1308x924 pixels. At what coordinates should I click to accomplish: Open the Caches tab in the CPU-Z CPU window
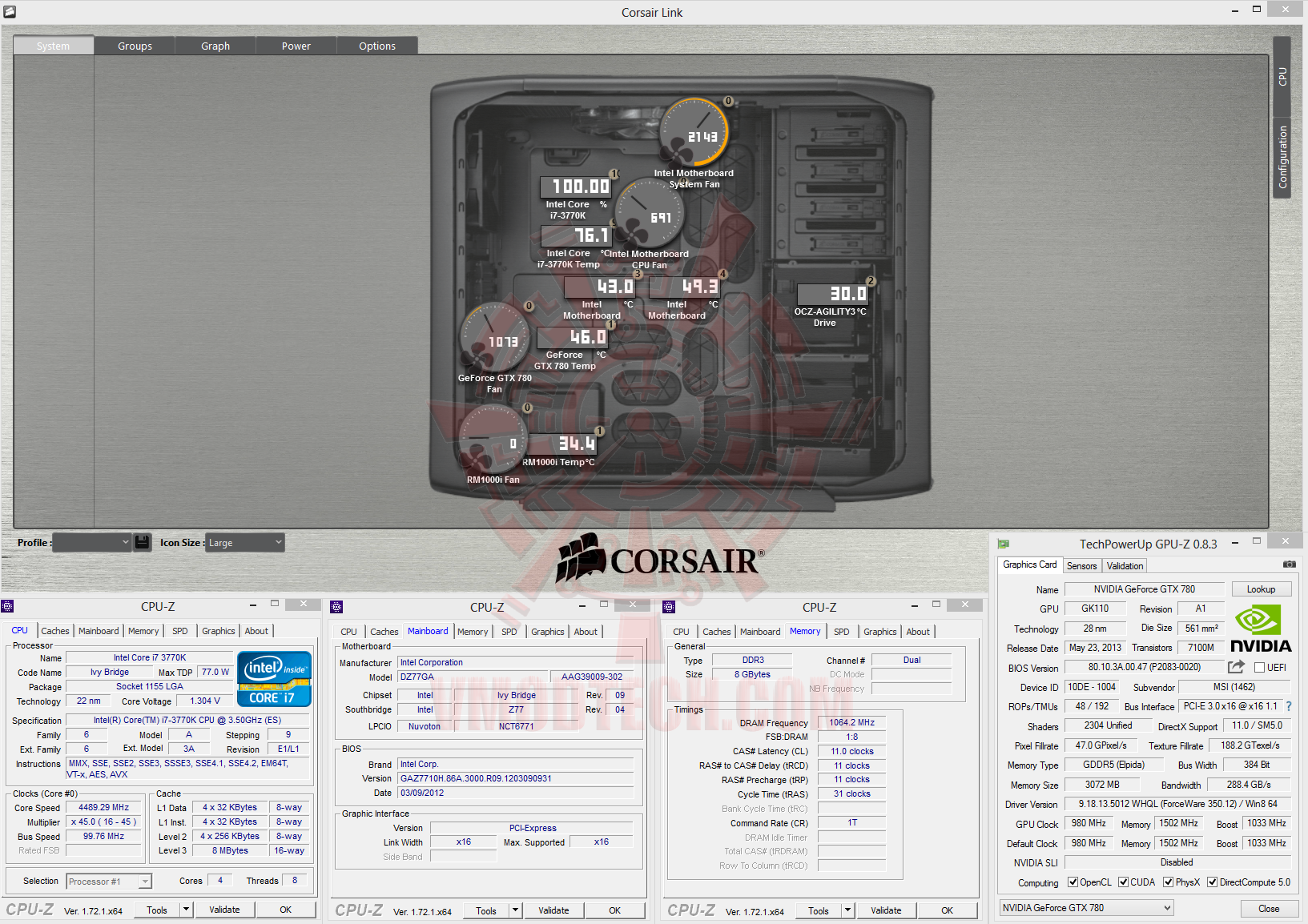55,631
